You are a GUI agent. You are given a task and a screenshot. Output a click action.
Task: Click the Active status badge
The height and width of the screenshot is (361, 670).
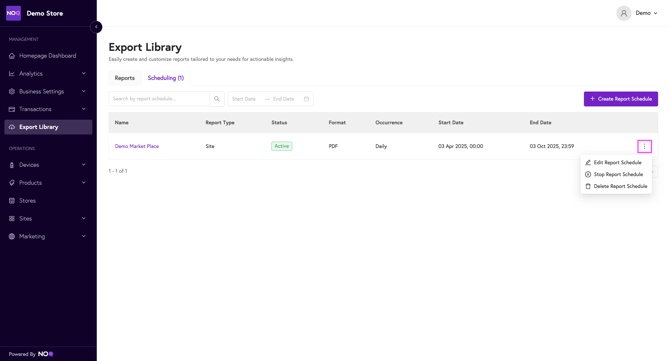pyautogui.click(x=282, y=146)
